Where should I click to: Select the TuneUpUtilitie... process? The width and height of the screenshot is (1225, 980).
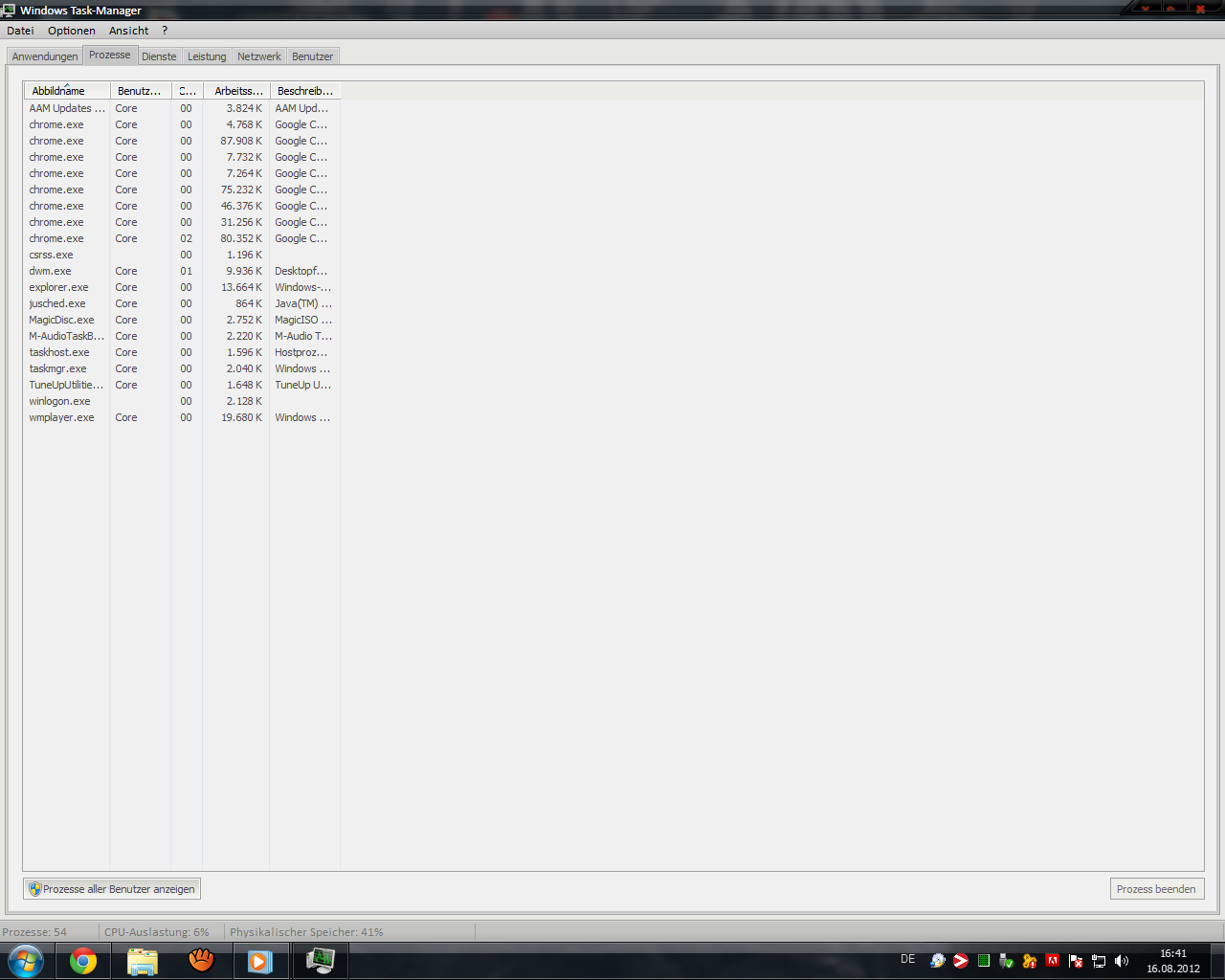click(x=182, y=385)
